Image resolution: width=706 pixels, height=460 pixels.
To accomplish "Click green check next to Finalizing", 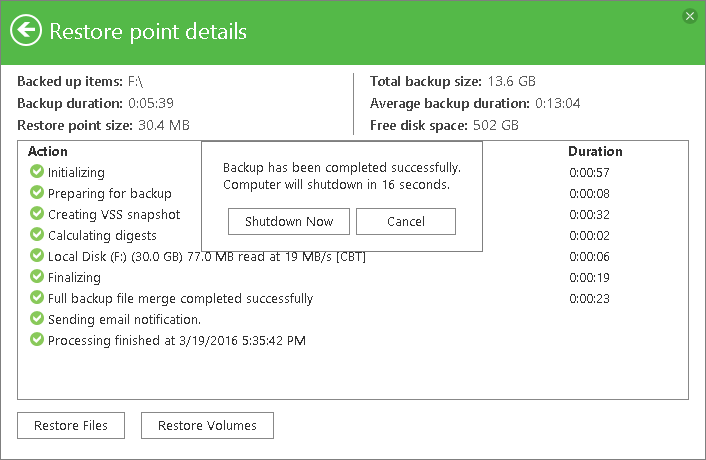I will tap(37, 277).
